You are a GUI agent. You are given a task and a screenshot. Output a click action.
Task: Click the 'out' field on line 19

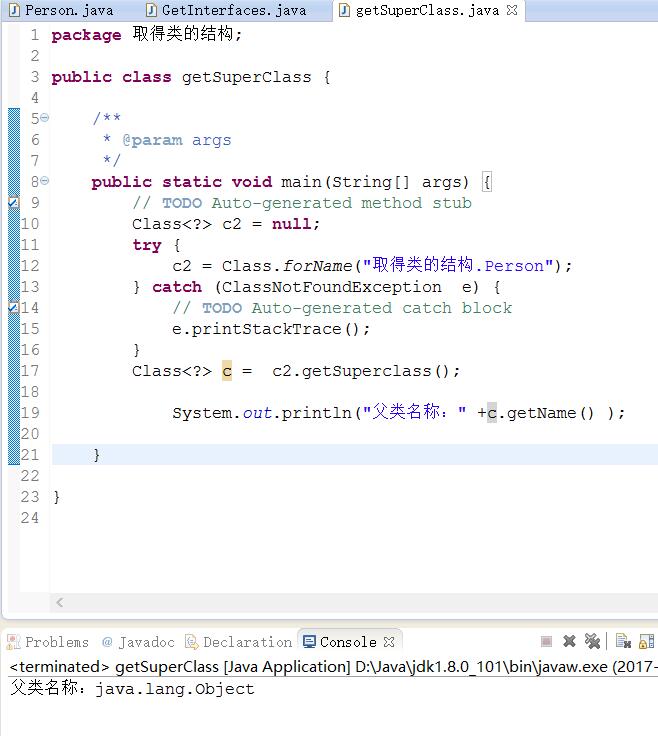257,413
